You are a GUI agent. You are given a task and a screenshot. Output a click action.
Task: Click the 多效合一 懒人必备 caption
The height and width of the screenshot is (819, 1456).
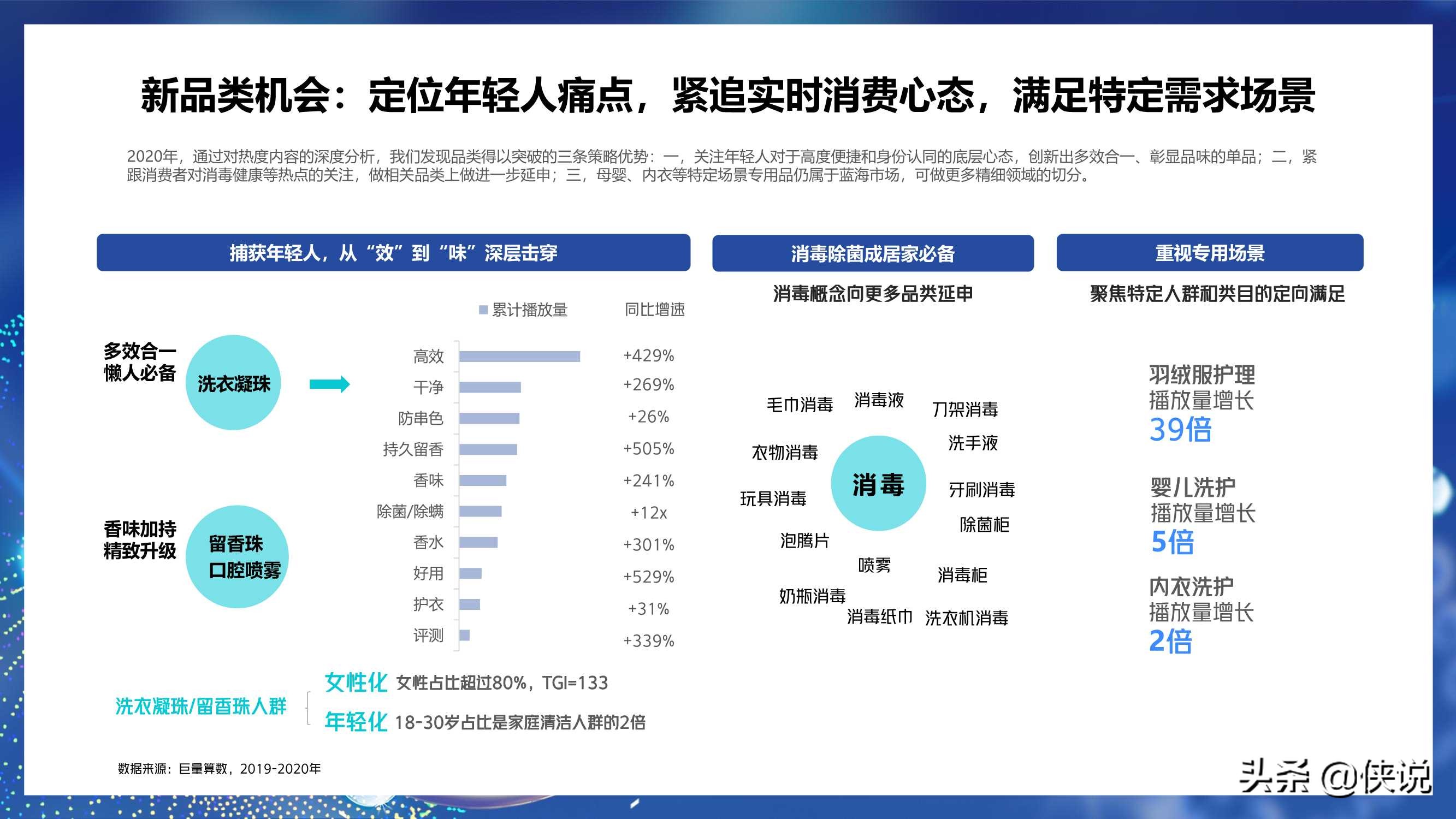[x=140, y=363]
